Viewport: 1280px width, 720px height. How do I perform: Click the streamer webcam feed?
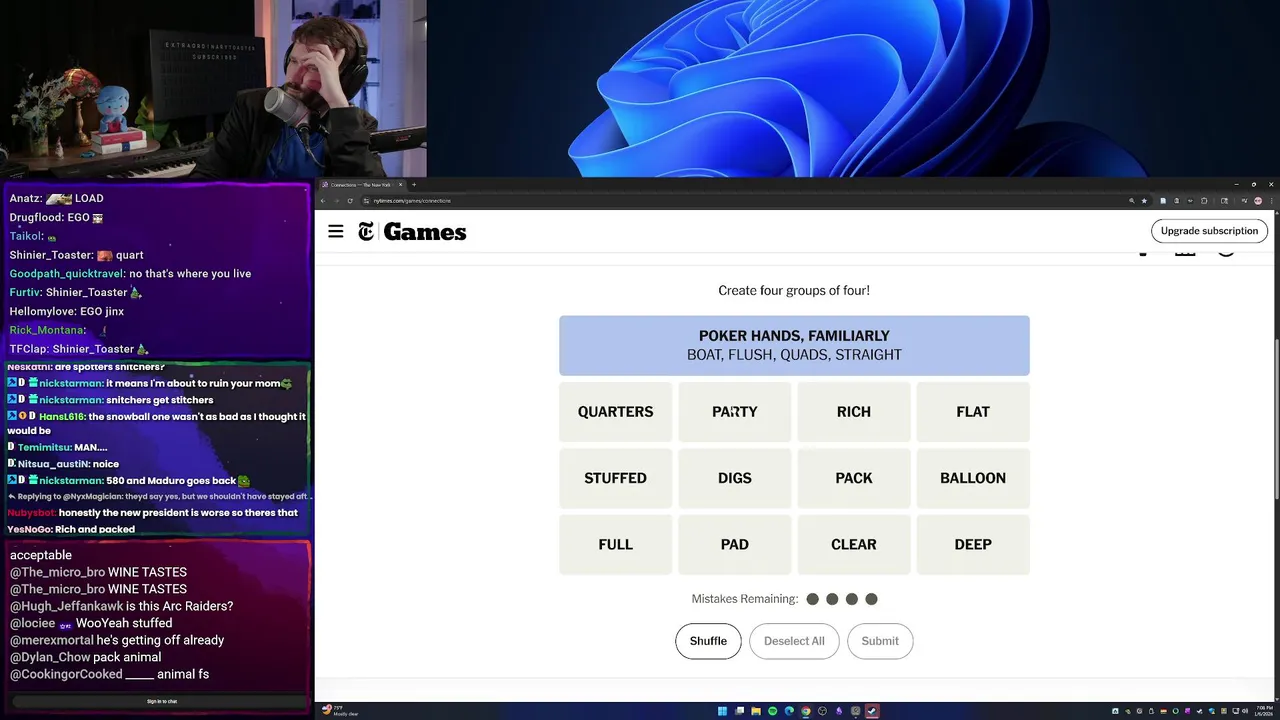coord(213,89)
